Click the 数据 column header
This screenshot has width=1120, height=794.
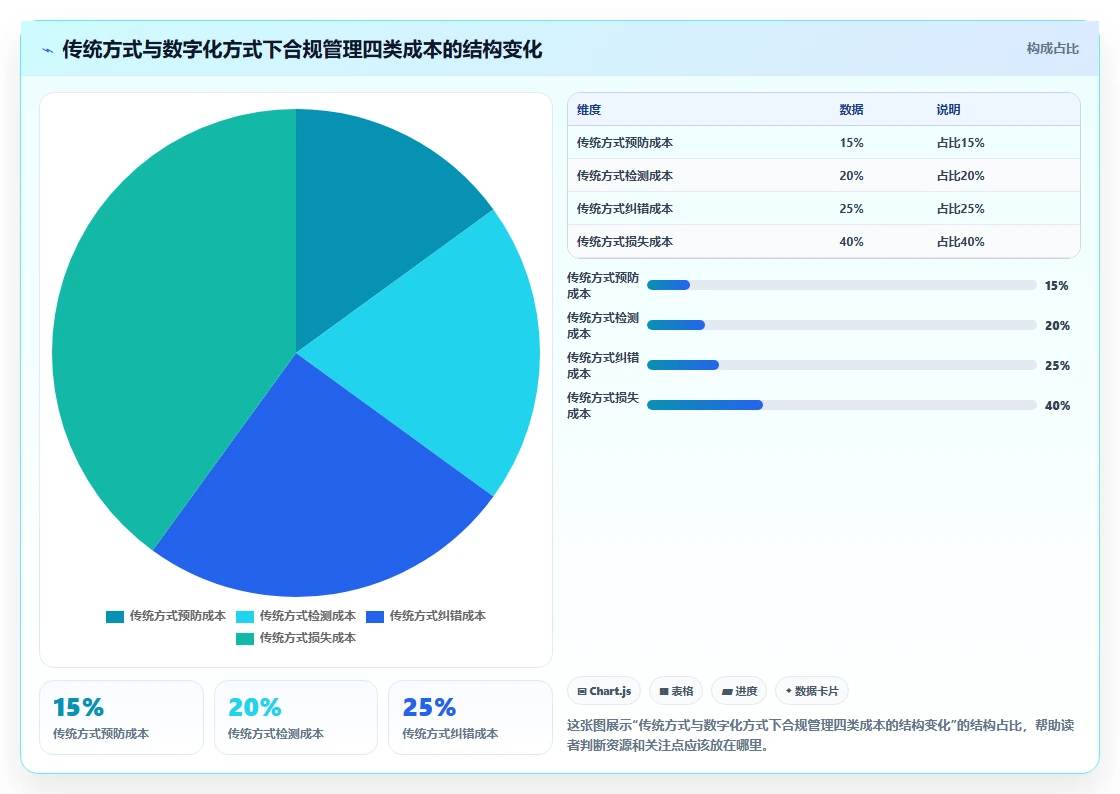point(851,109)
